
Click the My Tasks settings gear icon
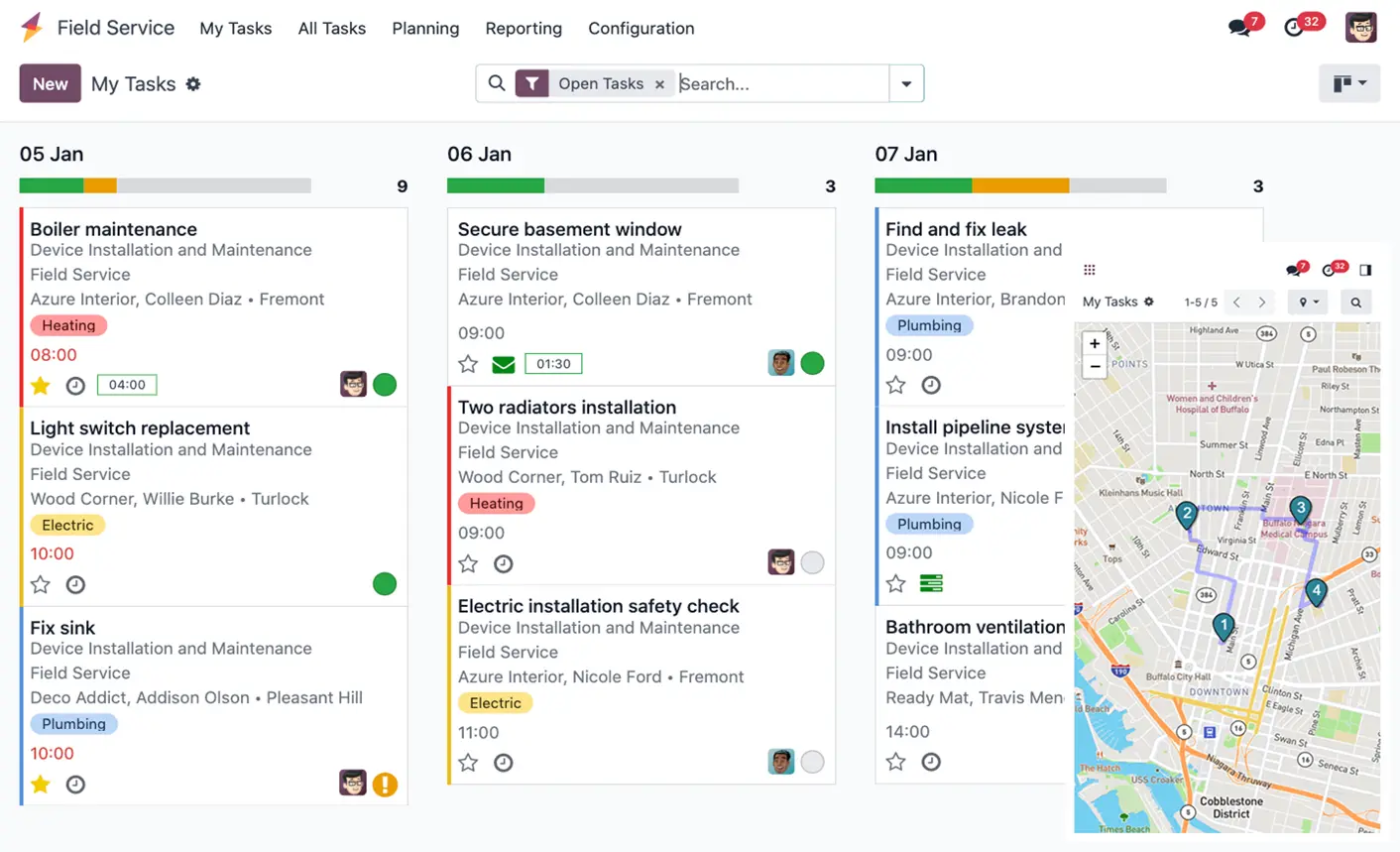tap(193, 84)
